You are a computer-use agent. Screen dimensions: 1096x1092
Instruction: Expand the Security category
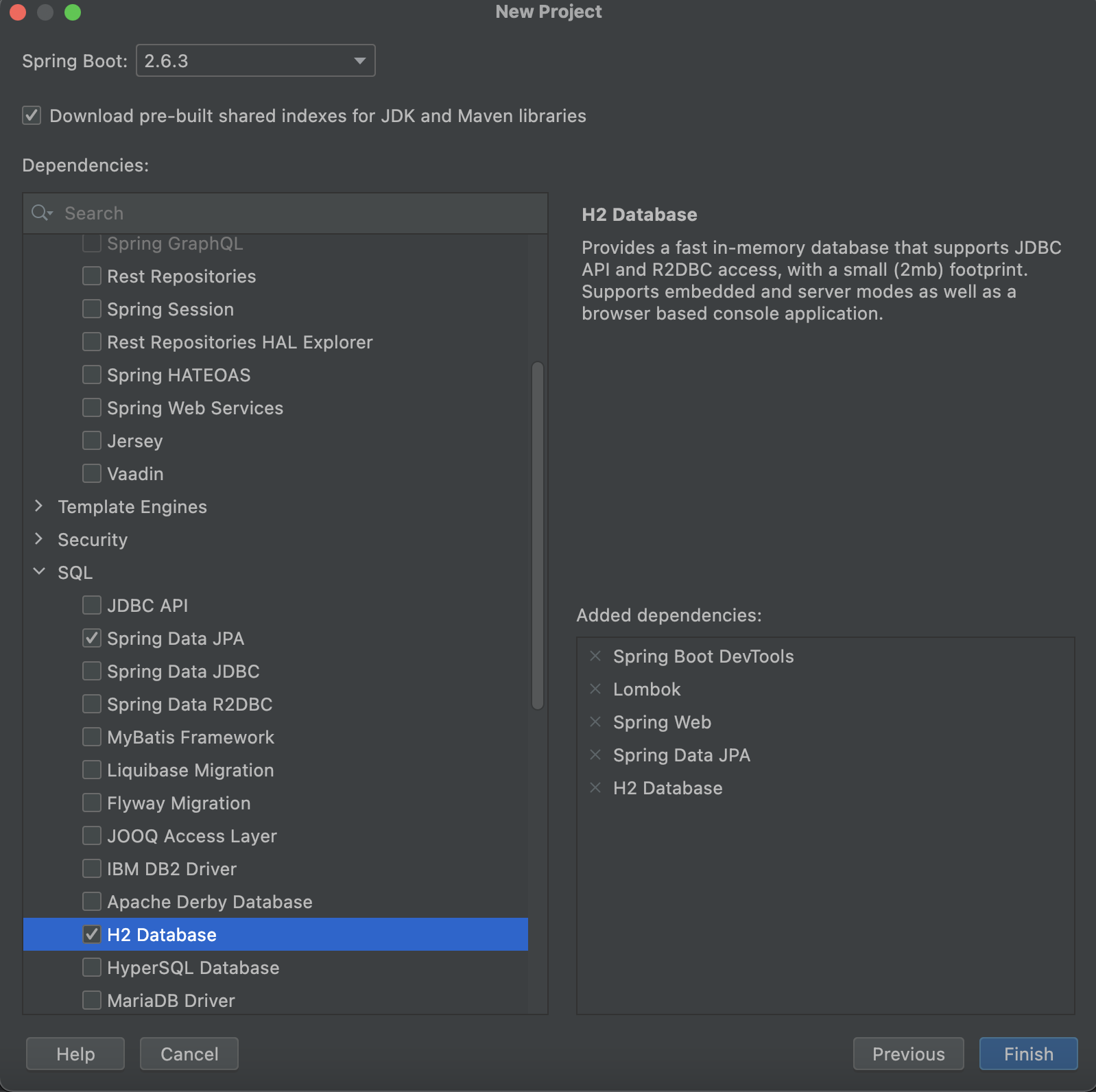(39, 539)
